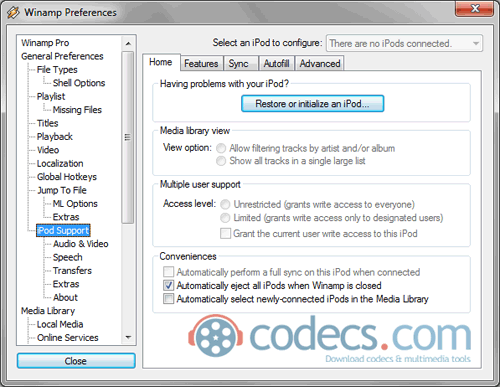The height and width of the screenshot is (387, 500).
Task: Open Local Media preferences
Action: pyautogui.click(x=60, y=324)
